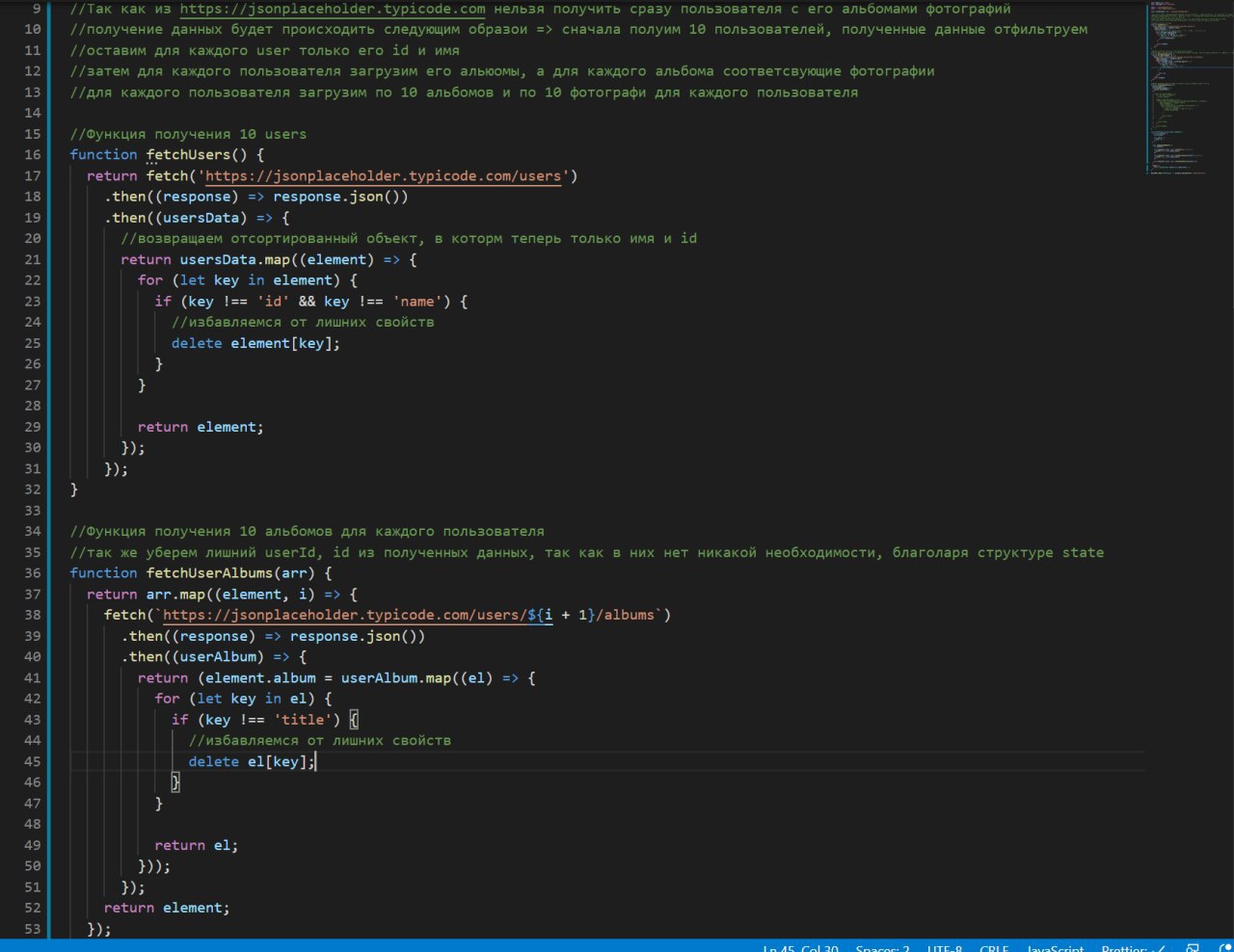Image resolution: width=1234 pixels, height=952 pixels.
Task: Click the fetchUserAlbums function name on line 36
Action: [209, 572]
